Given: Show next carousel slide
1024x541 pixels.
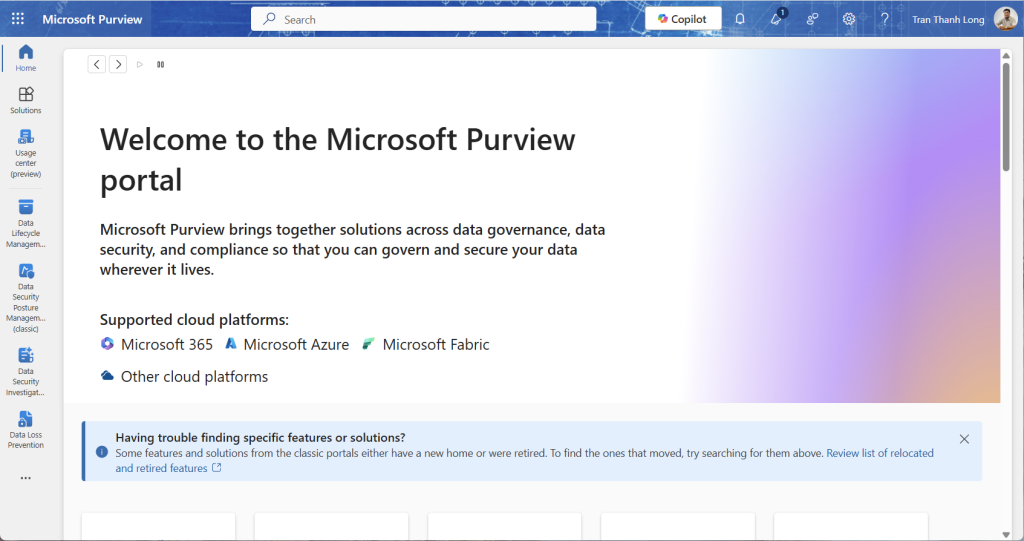Looking at the screenshot, I should (x=118, y=64).
